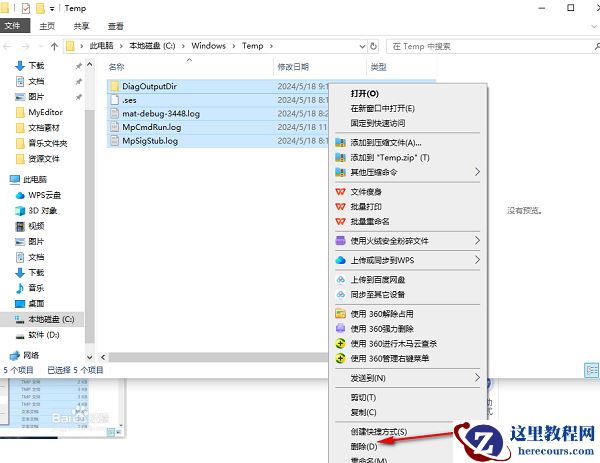The height and width of the screenshot is (463, 600).
Task: Expand 使用火绒安全粉碎文件 submenu
Action: tap(408, 241)
